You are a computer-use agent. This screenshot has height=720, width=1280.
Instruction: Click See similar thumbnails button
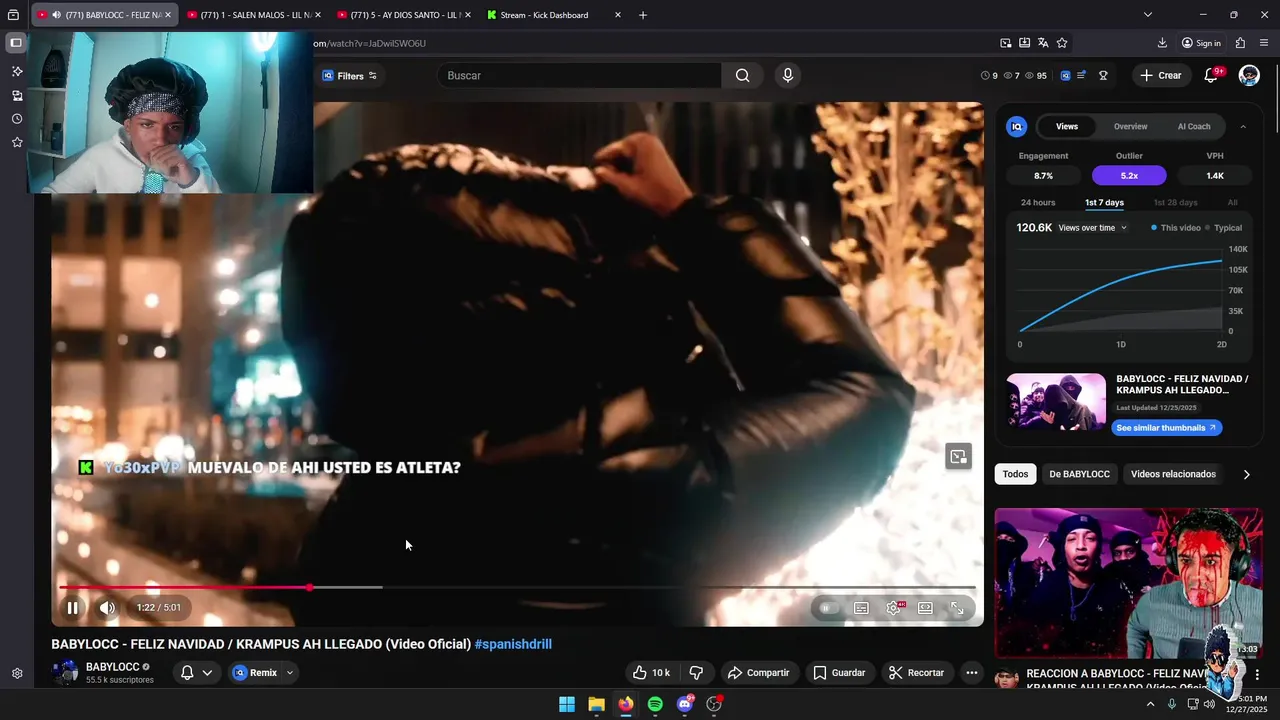(x=1166, y=428)
